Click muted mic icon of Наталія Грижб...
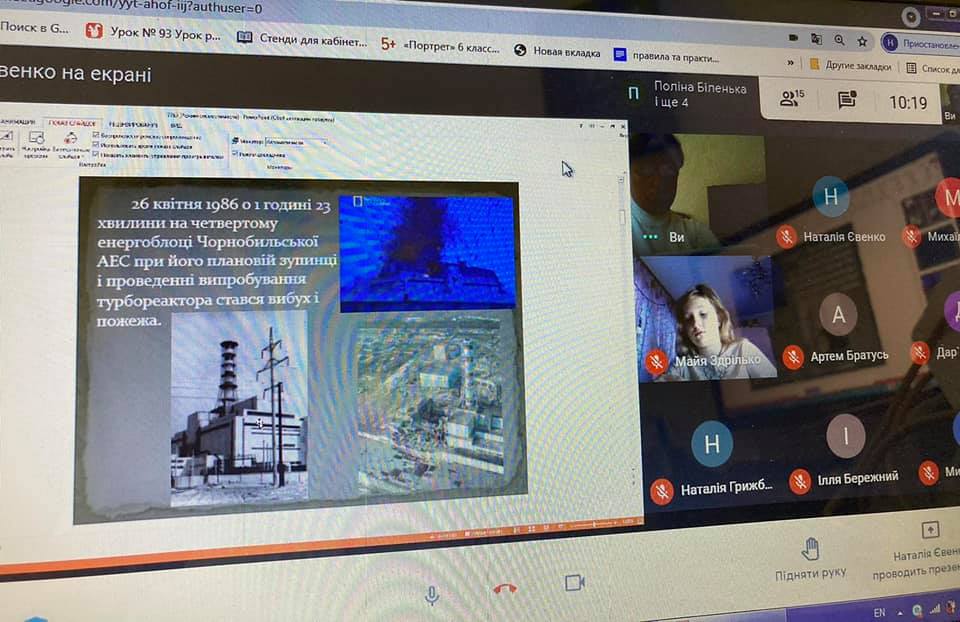 coord(662,490)
